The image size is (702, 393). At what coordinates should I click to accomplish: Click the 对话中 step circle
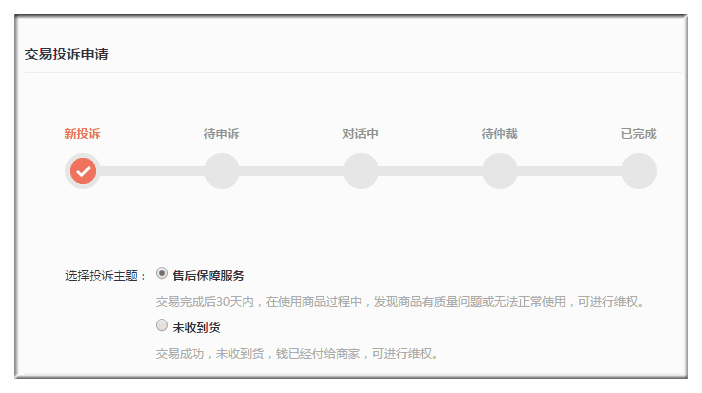coord(361,171)
